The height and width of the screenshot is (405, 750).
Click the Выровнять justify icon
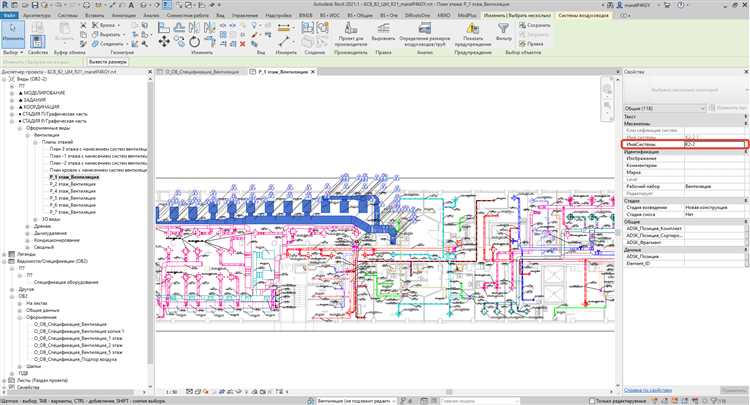(383, 31)
